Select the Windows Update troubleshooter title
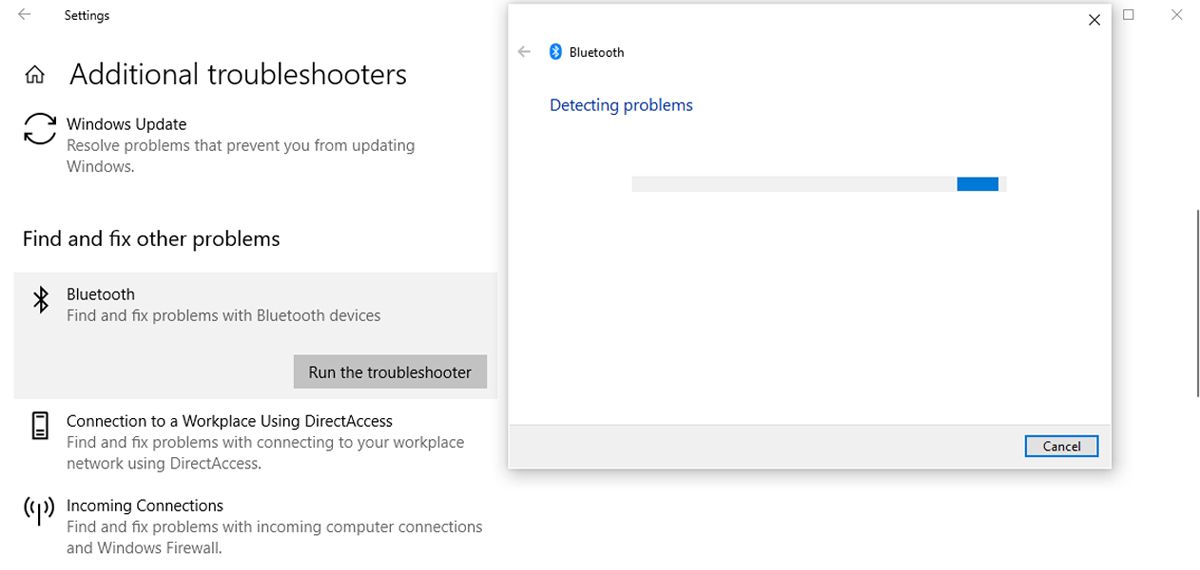The width and height of the screenshot is (1200, 570). tap(126, 124)
